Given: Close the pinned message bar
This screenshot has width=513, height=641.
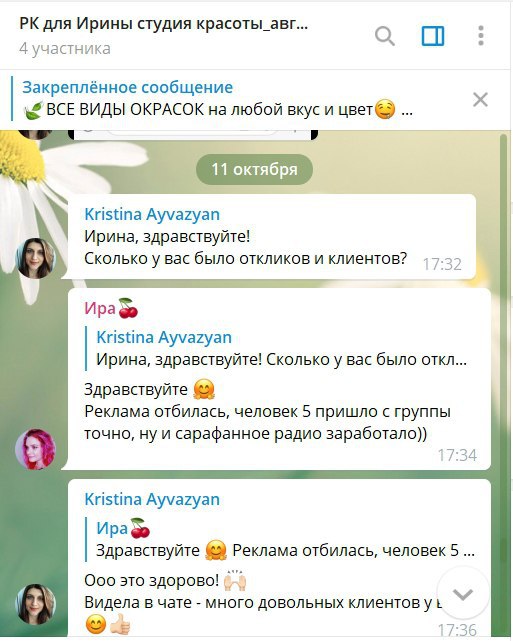Looking at the screenshot, I should (480, 99).
